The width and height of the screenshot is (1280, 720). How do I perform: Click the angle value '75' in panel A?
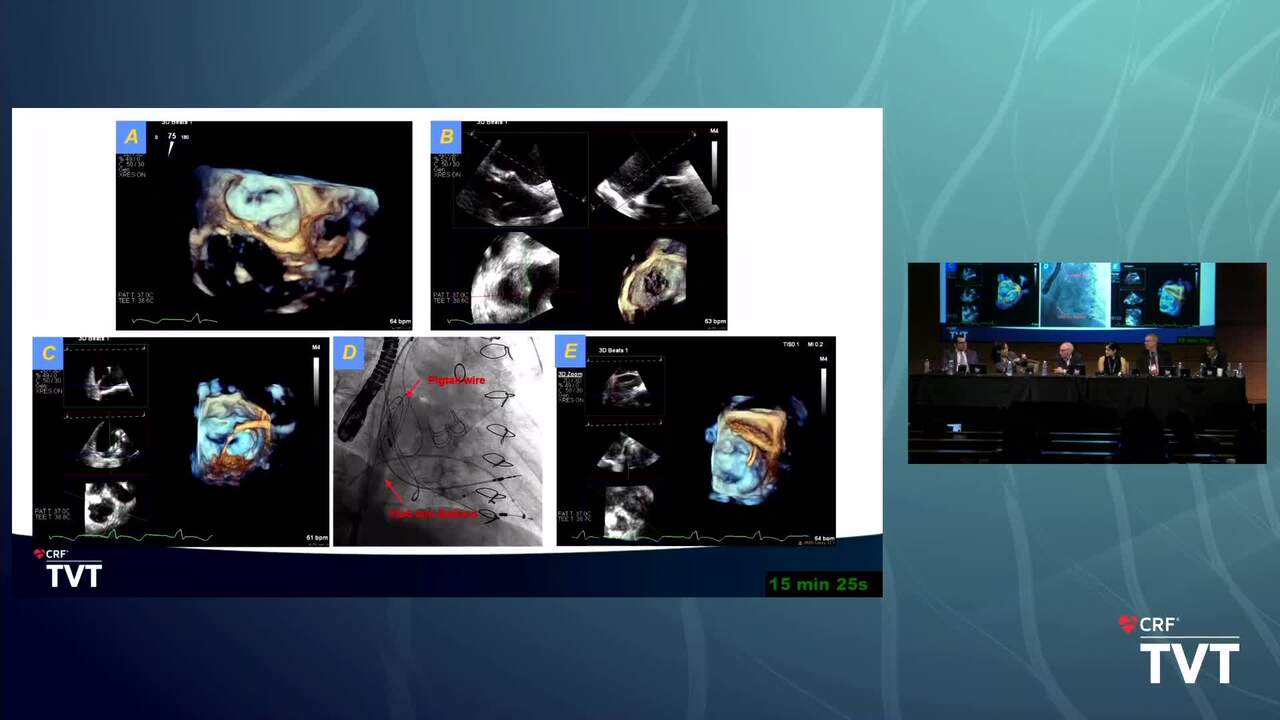(172, 136)
